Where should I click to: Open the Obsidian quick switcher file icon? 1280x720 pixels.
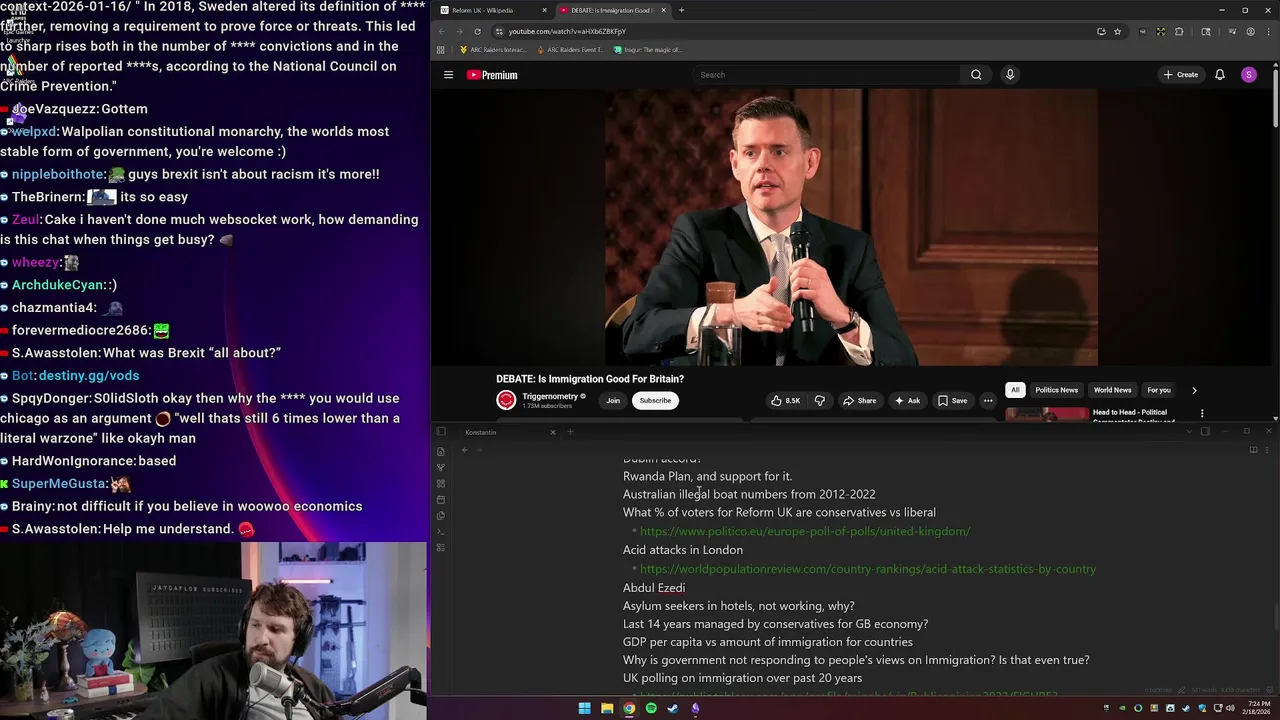coord(441,451)
